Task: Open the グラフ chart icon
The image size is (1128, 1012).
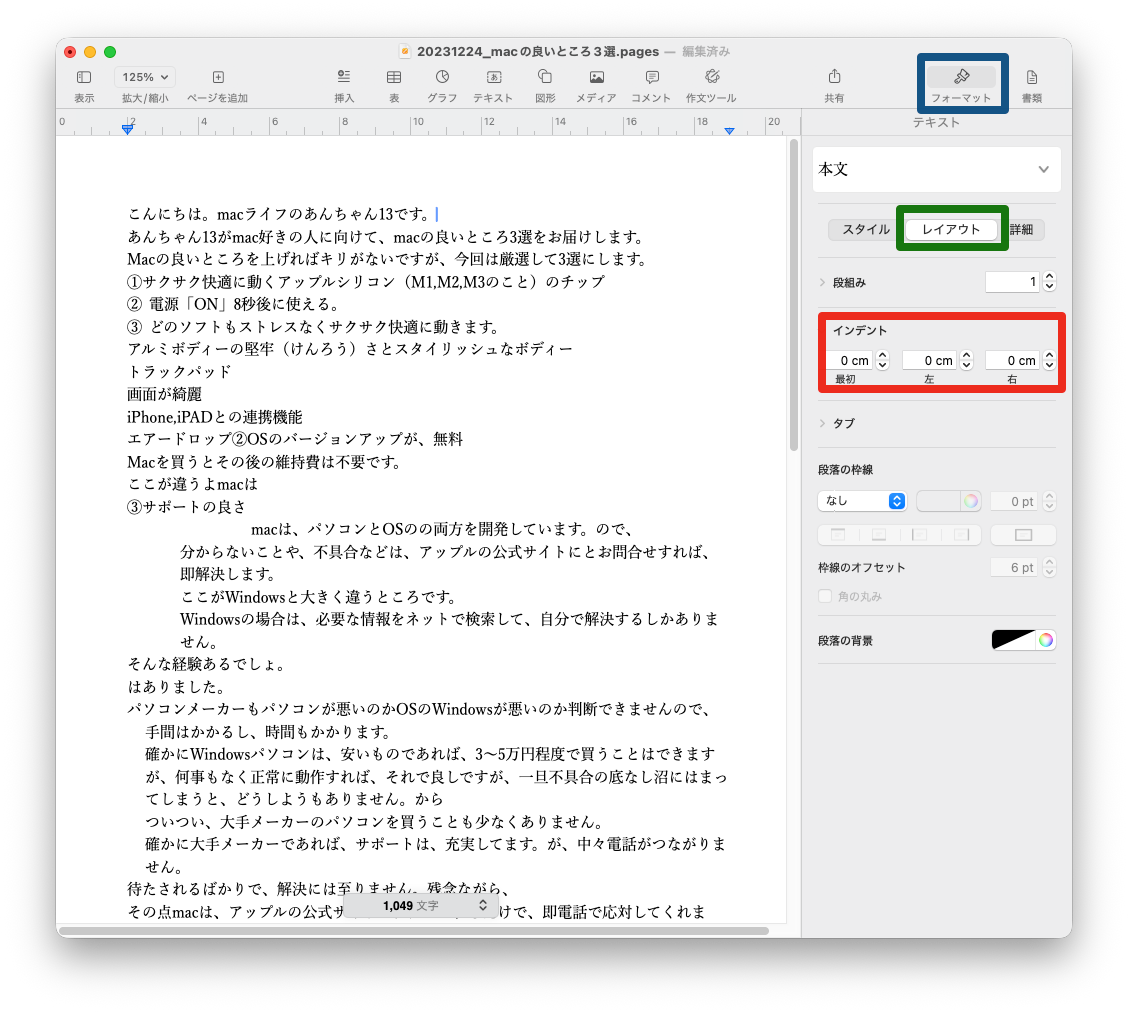Action: click(x=442, y=77)
